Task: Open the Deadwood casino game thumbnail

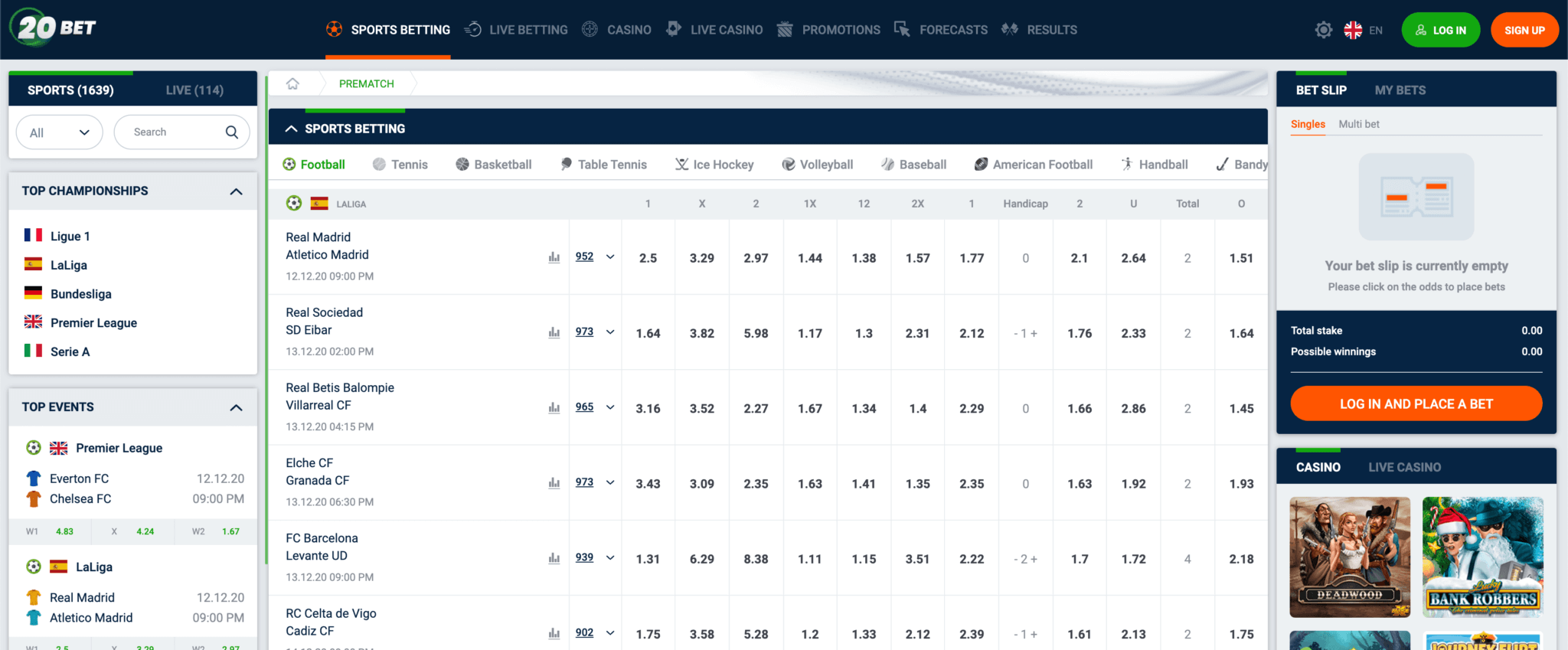Action: tap(1350, 557)
